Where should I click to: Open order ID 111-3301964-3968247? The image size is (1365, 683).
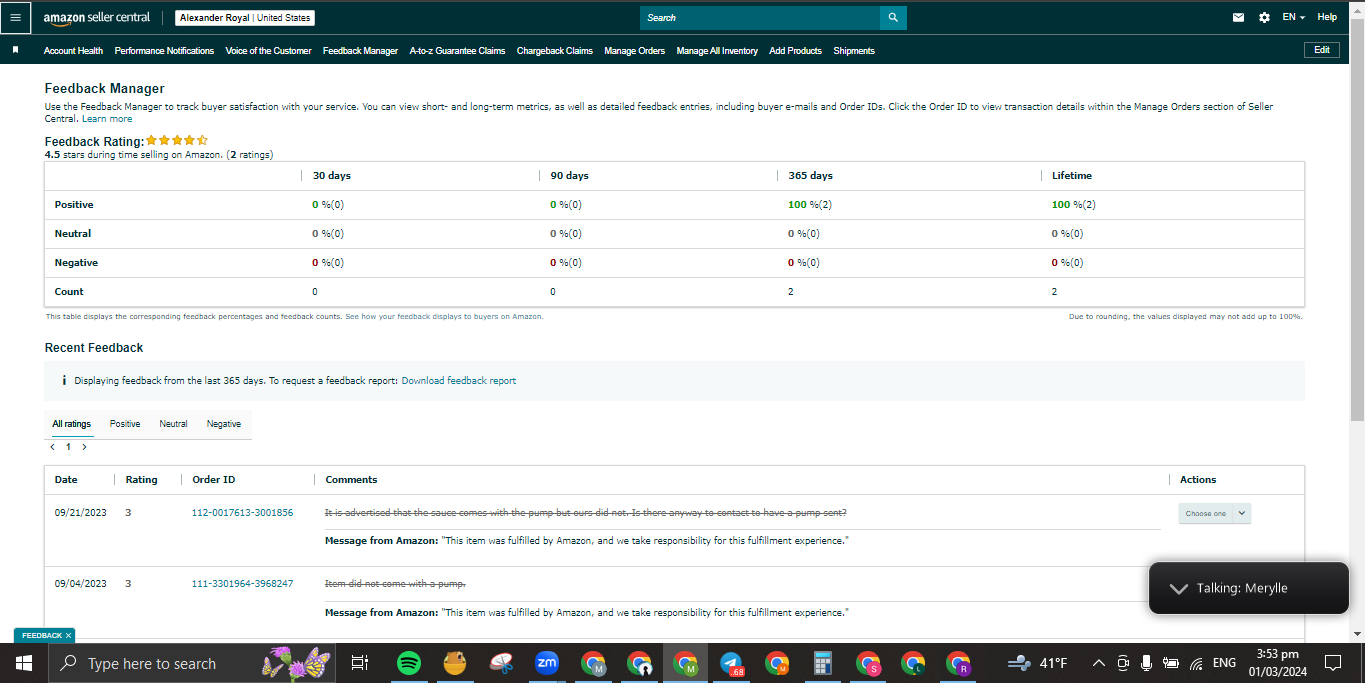pos(242,584)
